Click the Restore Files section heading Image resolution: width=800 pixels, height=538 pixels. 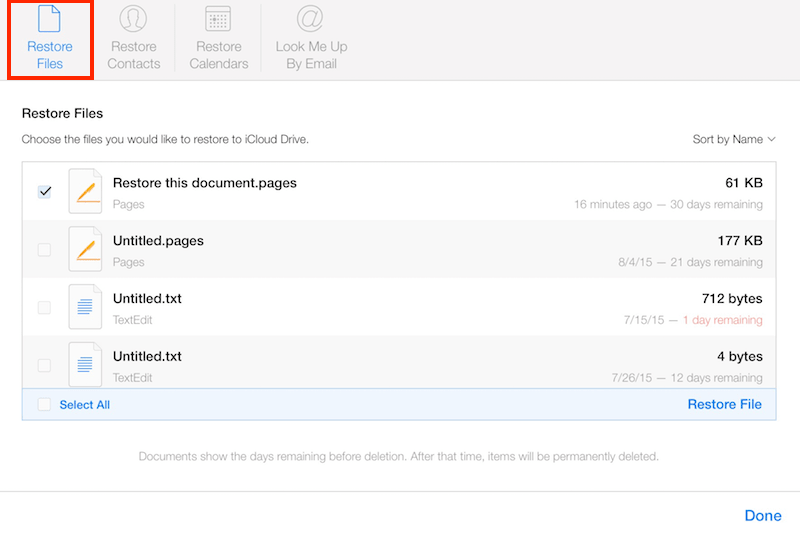click(x=62, y=113)
